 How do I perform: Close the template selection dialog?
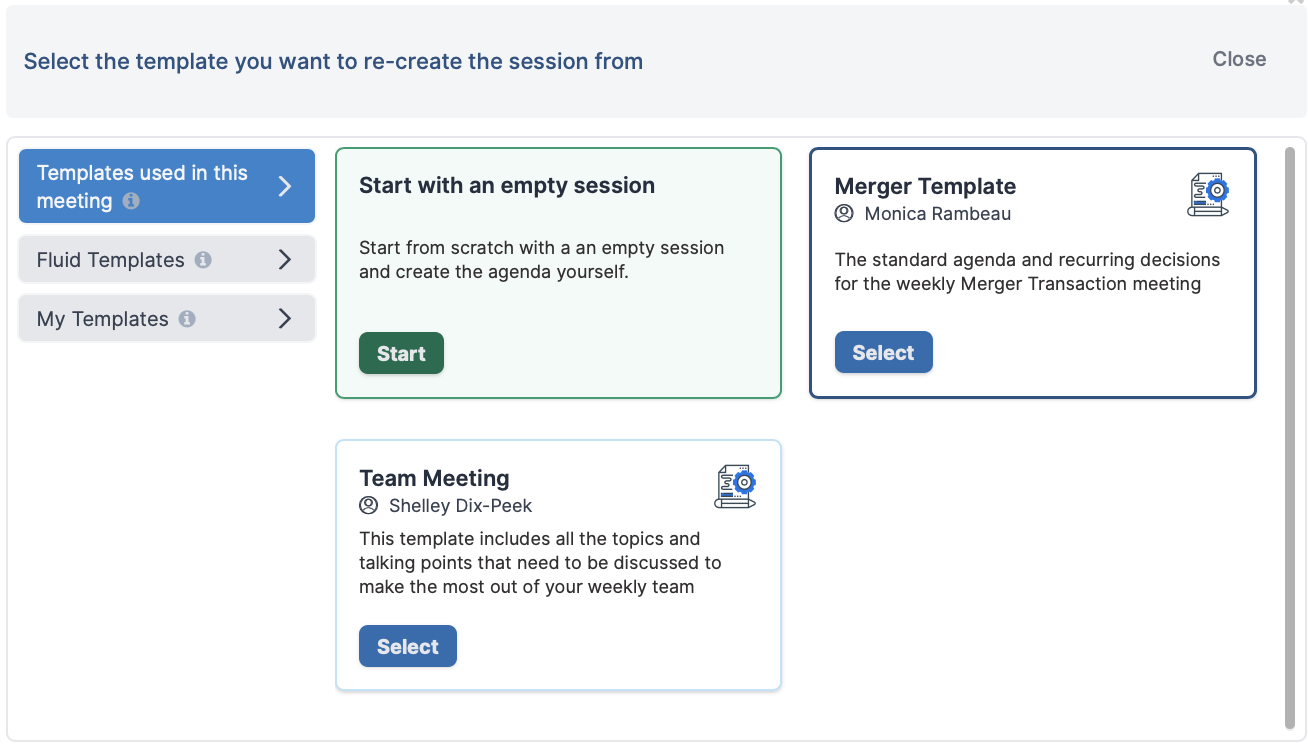pyautogui.click(x=1239, y=59)
